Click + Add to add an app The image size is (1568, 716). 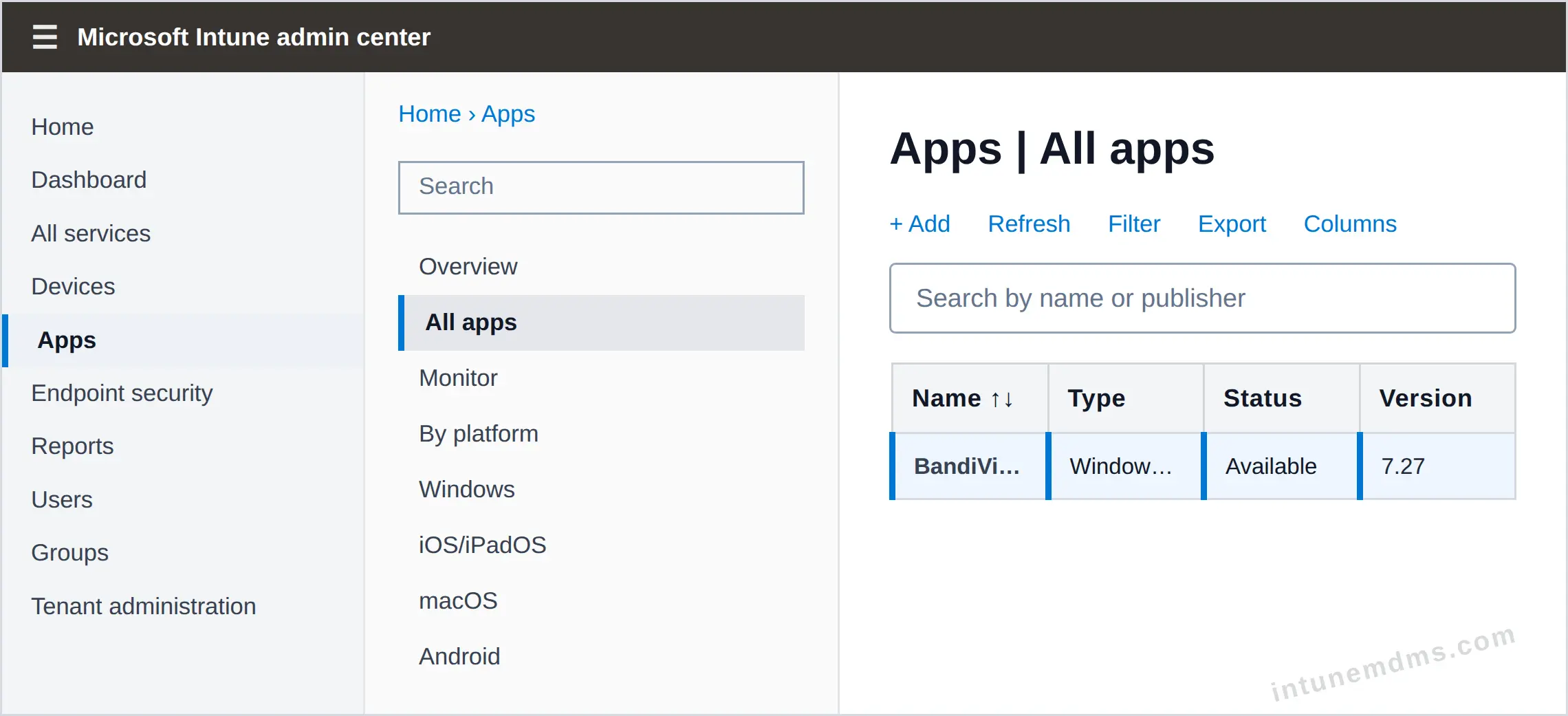(919, 224)
